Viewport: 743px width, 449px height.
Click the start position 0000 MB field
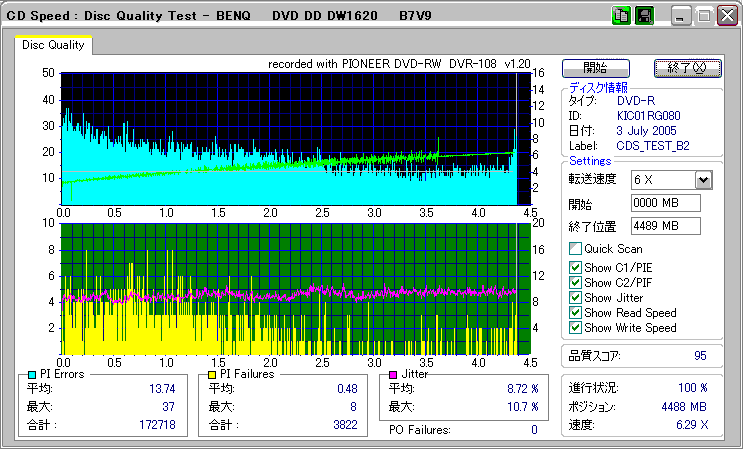[x=665, y=203]
